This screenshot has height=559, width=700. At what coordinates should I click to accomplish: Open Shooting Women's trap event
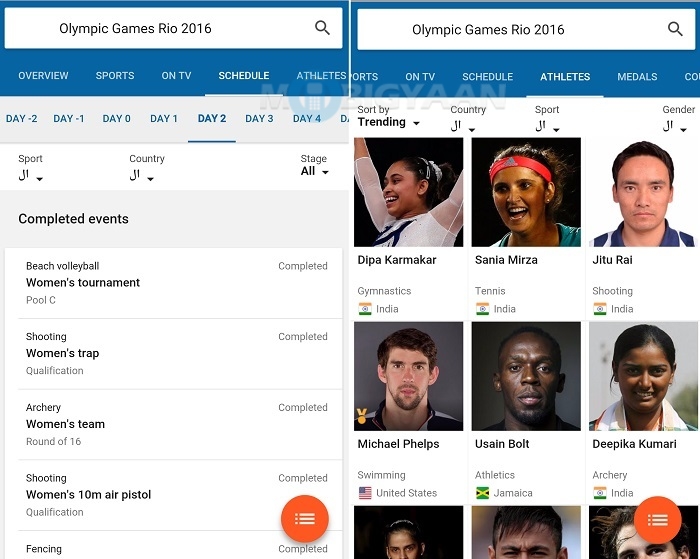click(x=173, y=354)
